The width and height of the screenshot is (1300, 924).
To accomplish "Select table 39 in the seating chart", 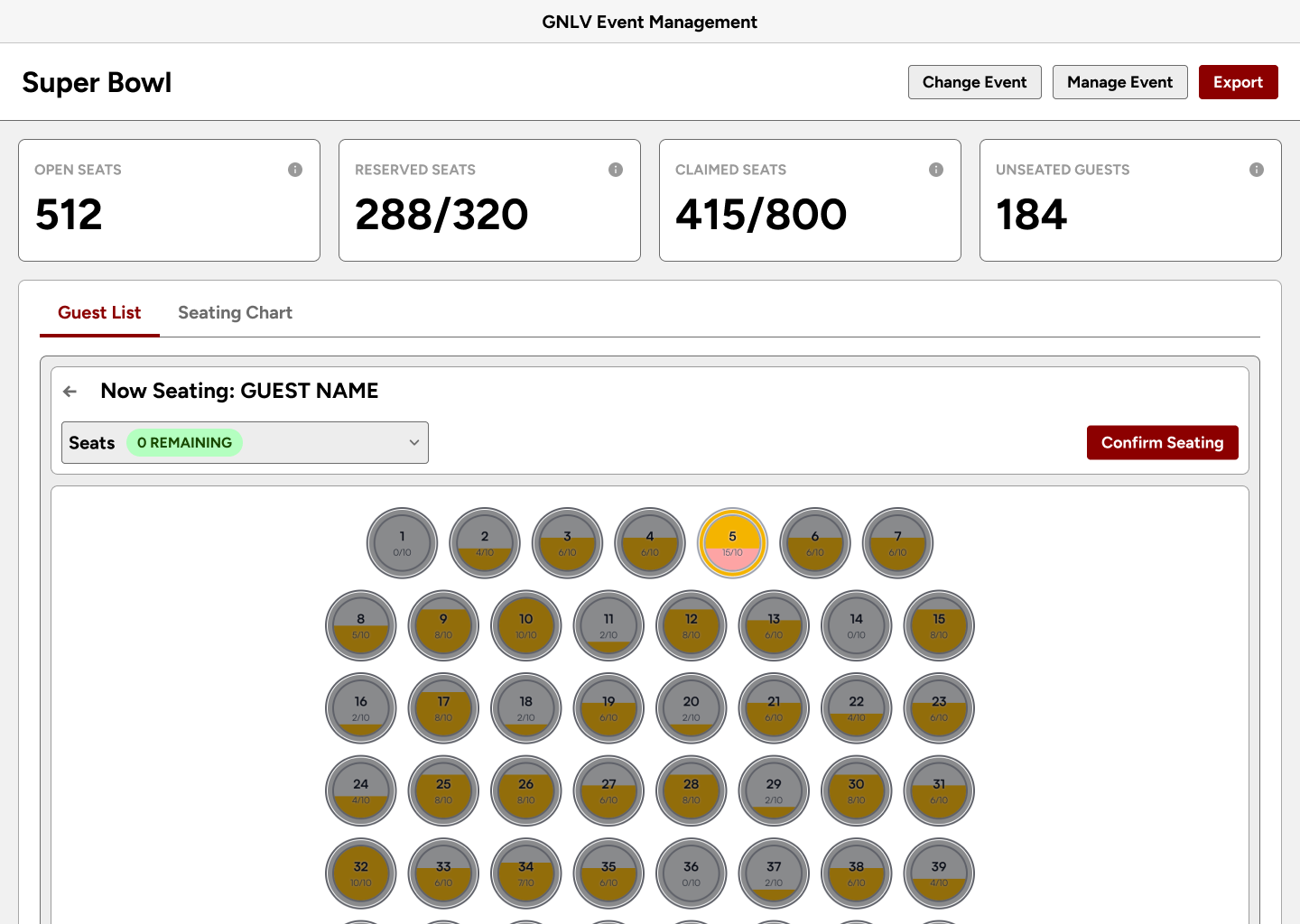I will (939, 873).
